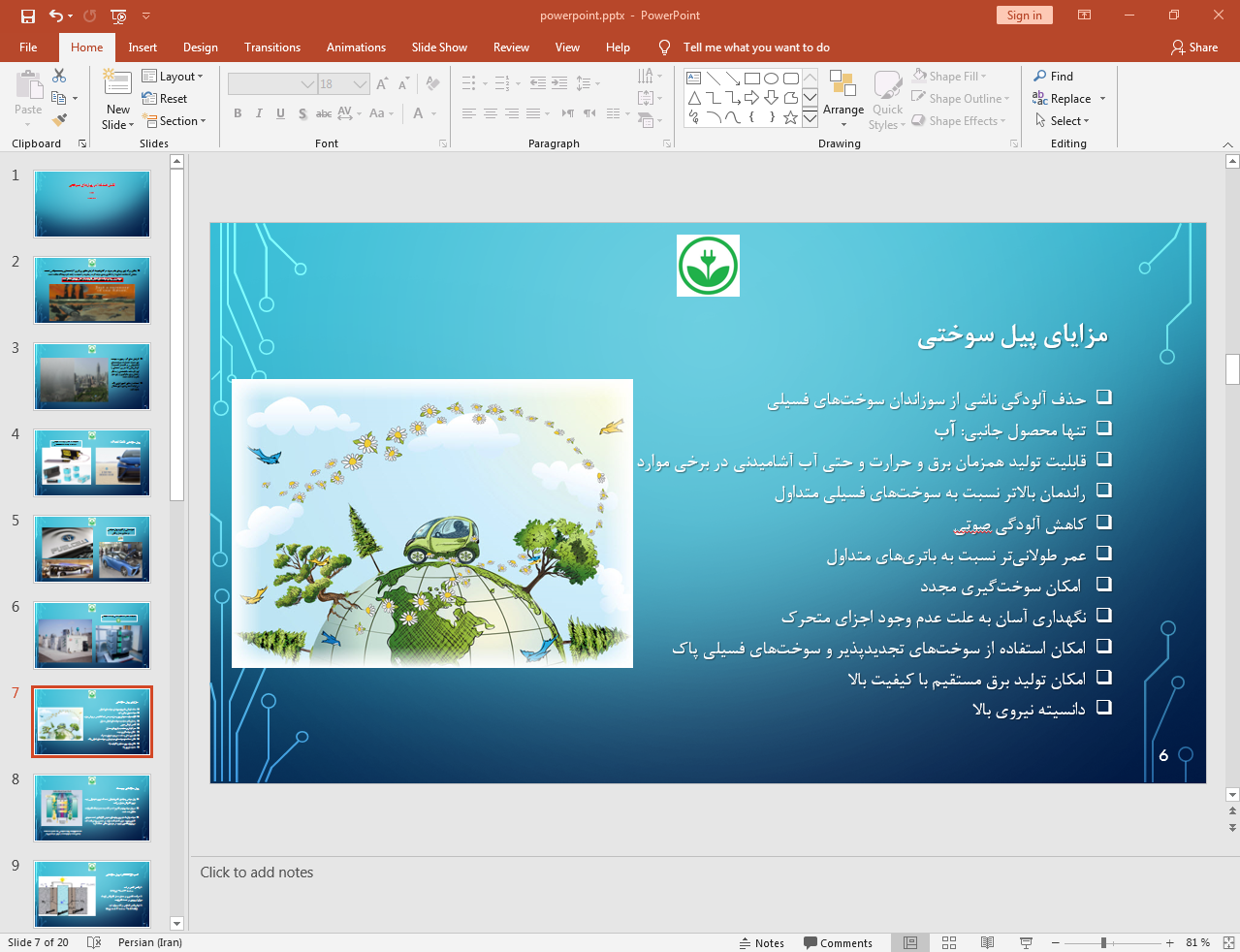This screenshot has width=1240, height=952.
Task: Insert a New Slide
Action: point(118,100)
